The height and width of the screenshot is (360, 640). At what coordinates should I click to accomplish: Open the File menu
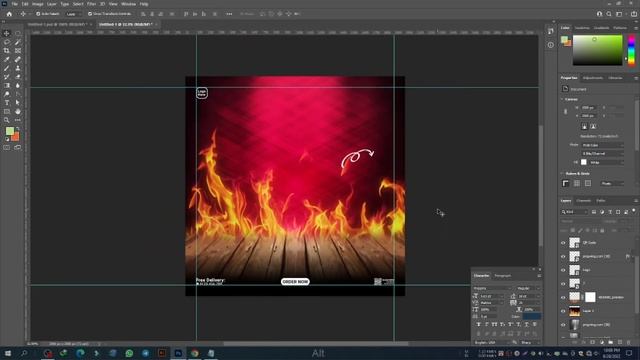click(x=14, y=4)
